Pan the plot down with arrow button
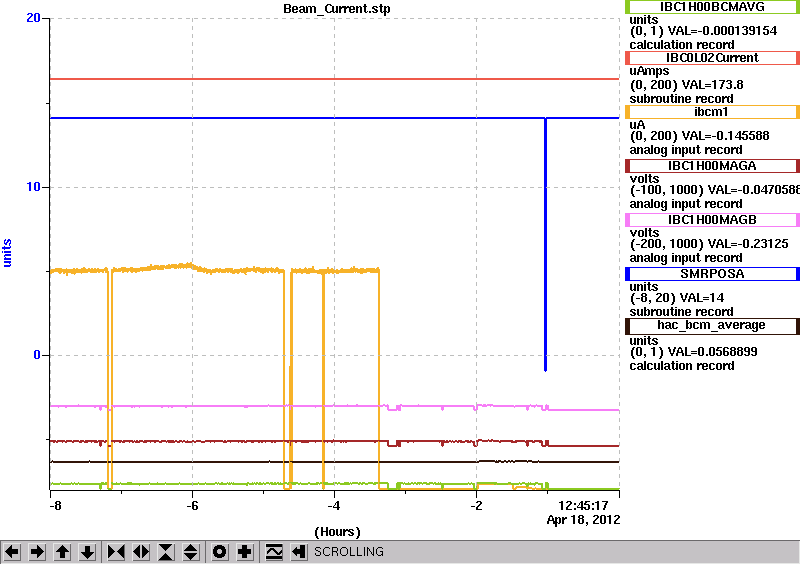 [87, 552]
